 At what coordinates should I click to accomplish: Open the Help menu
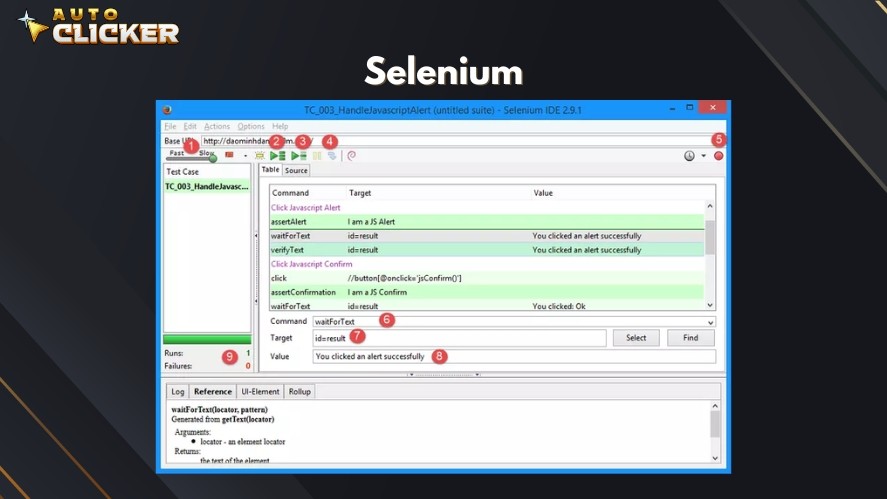point(280,126)
